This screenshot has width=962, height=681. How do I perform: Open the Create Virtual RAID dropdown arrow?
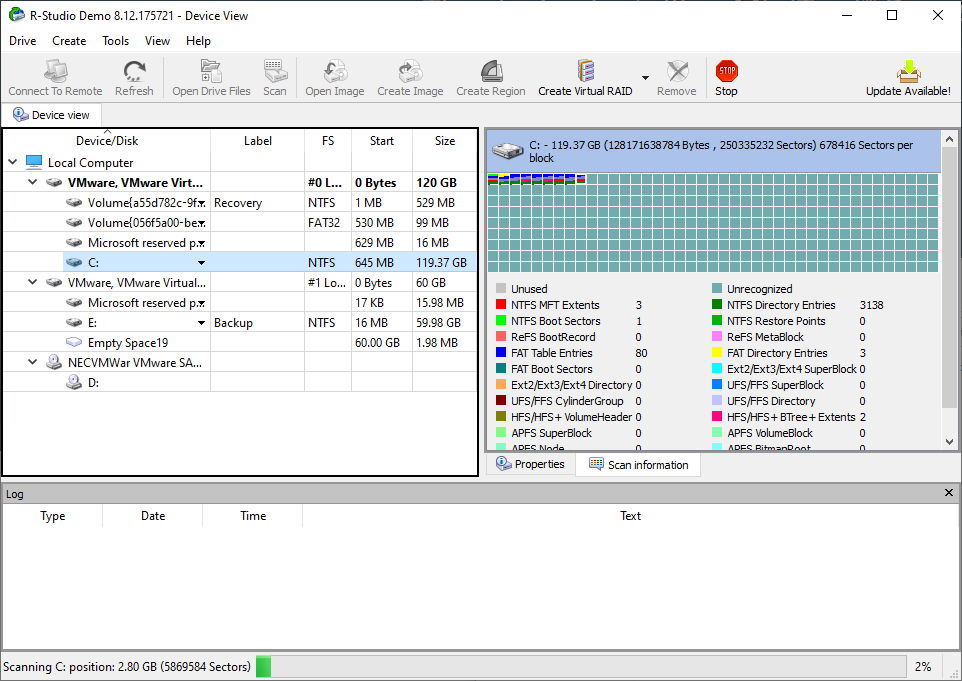coord(645,78)
